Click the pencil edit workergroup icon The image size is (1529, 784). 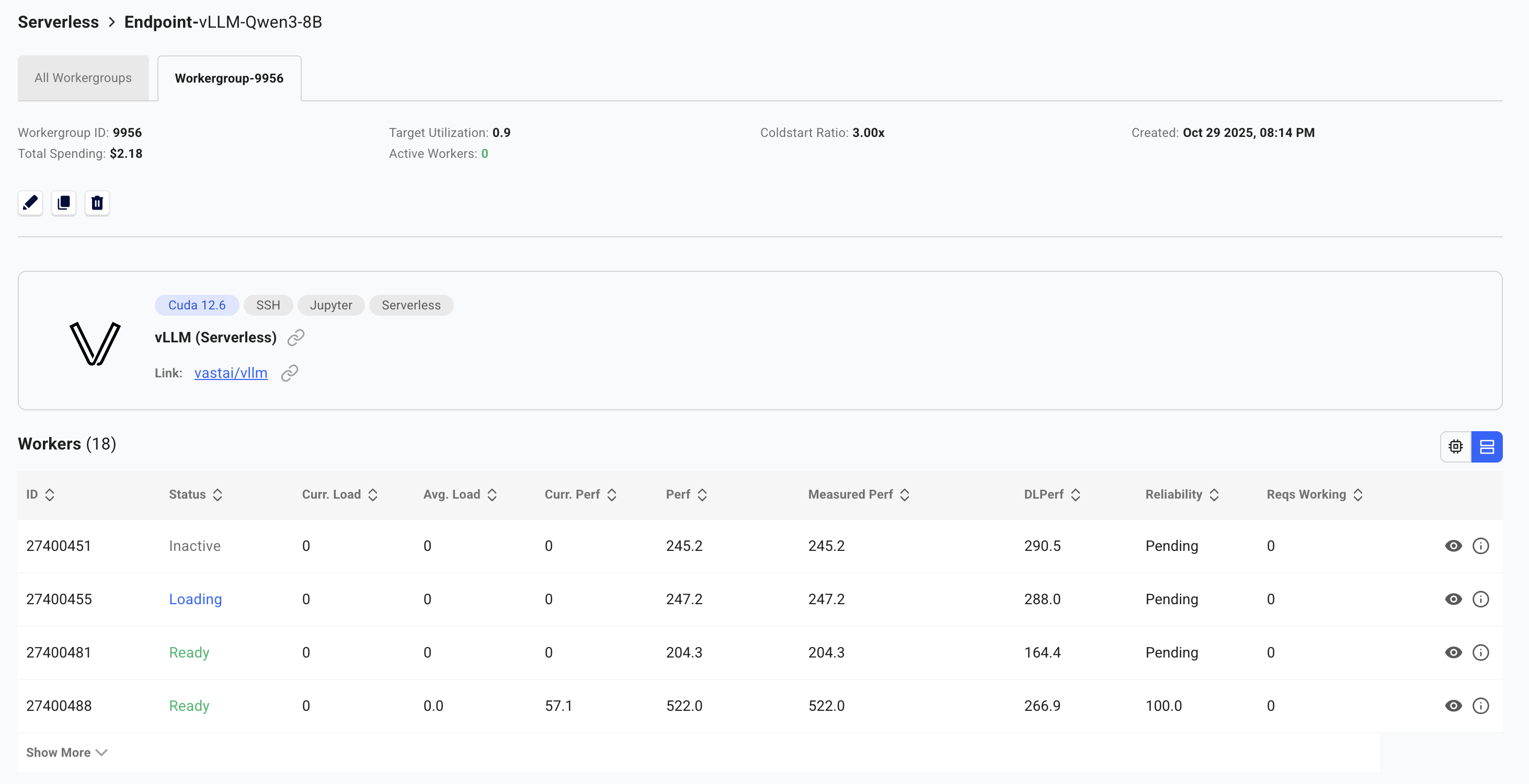click(30, 203)
